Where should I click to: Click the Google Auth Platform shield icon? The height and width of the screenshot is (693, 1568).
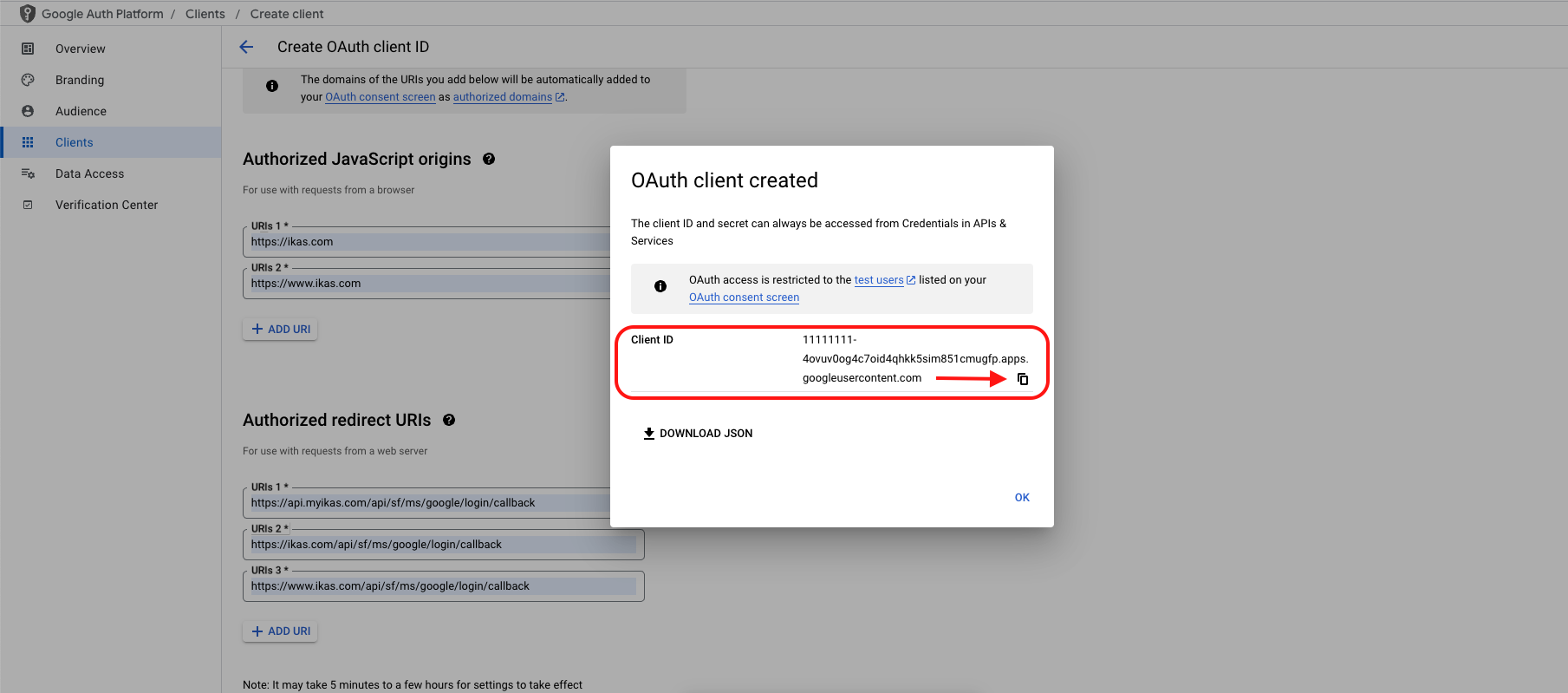coord(28,14)
